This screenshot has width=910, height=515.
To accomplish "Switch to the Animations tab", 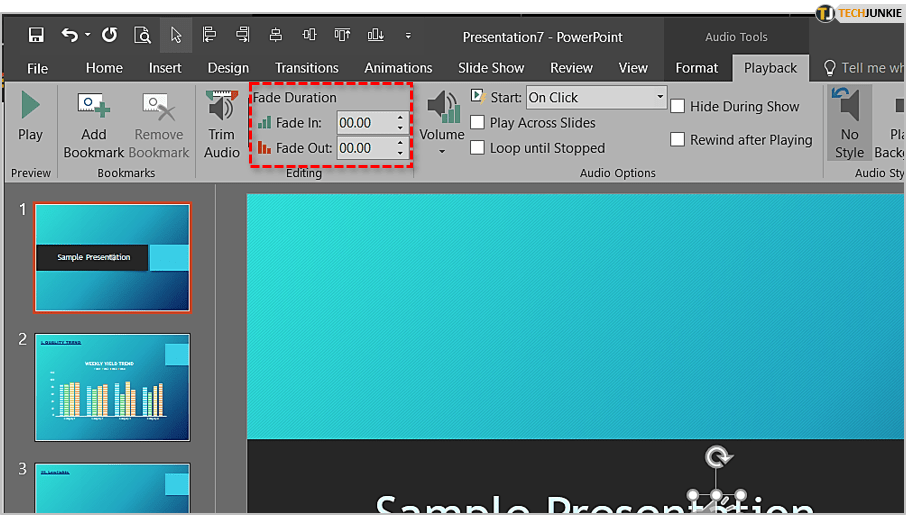I will coord(398,68).
